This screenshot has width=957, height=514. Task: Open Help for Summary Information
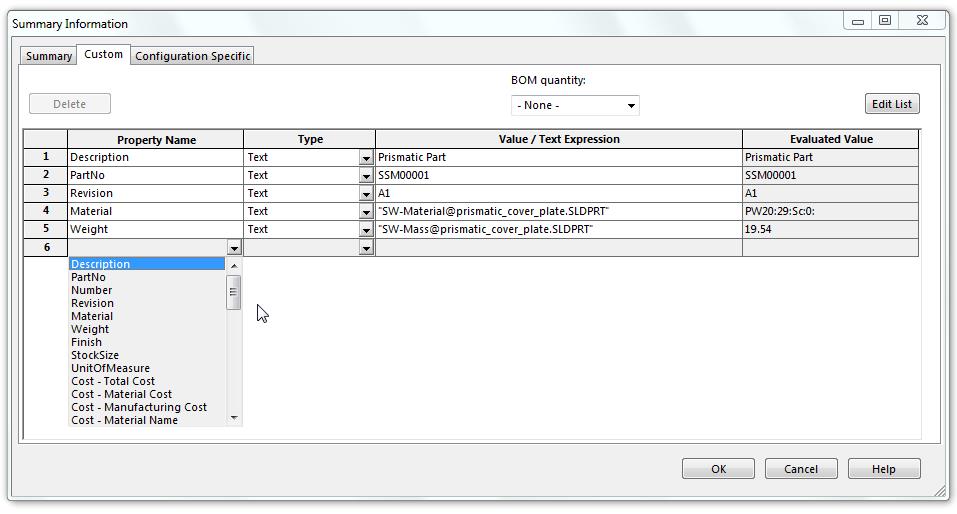(883, 469)
